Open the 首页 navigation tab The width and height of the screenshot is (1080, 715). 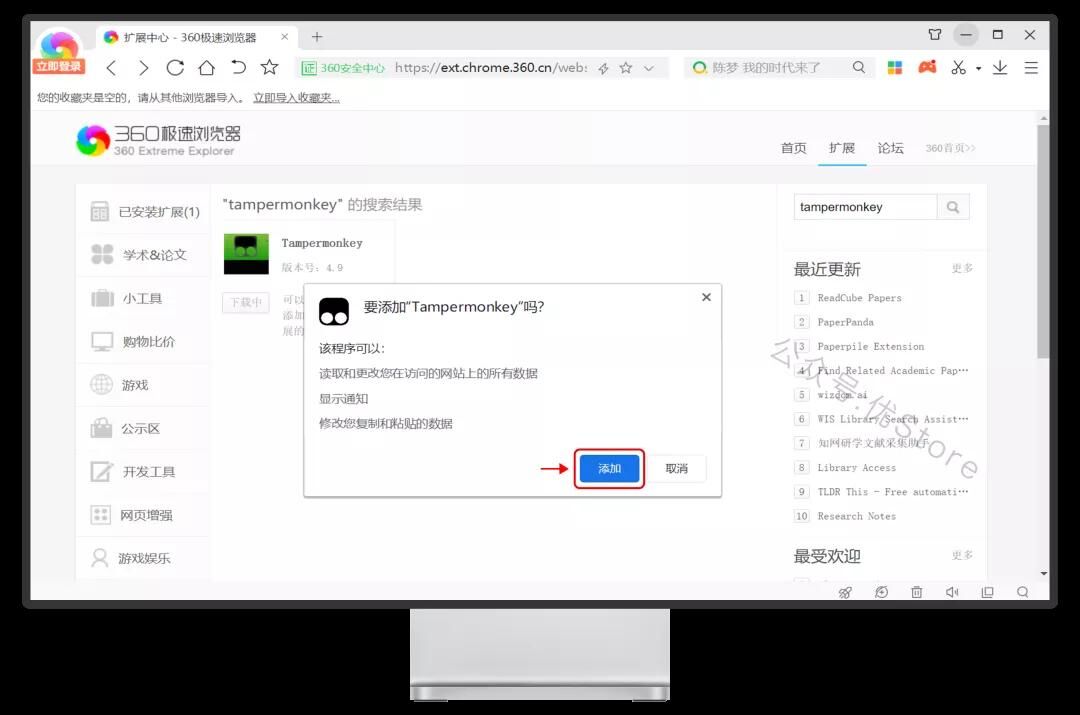click(x=793, y=148)
